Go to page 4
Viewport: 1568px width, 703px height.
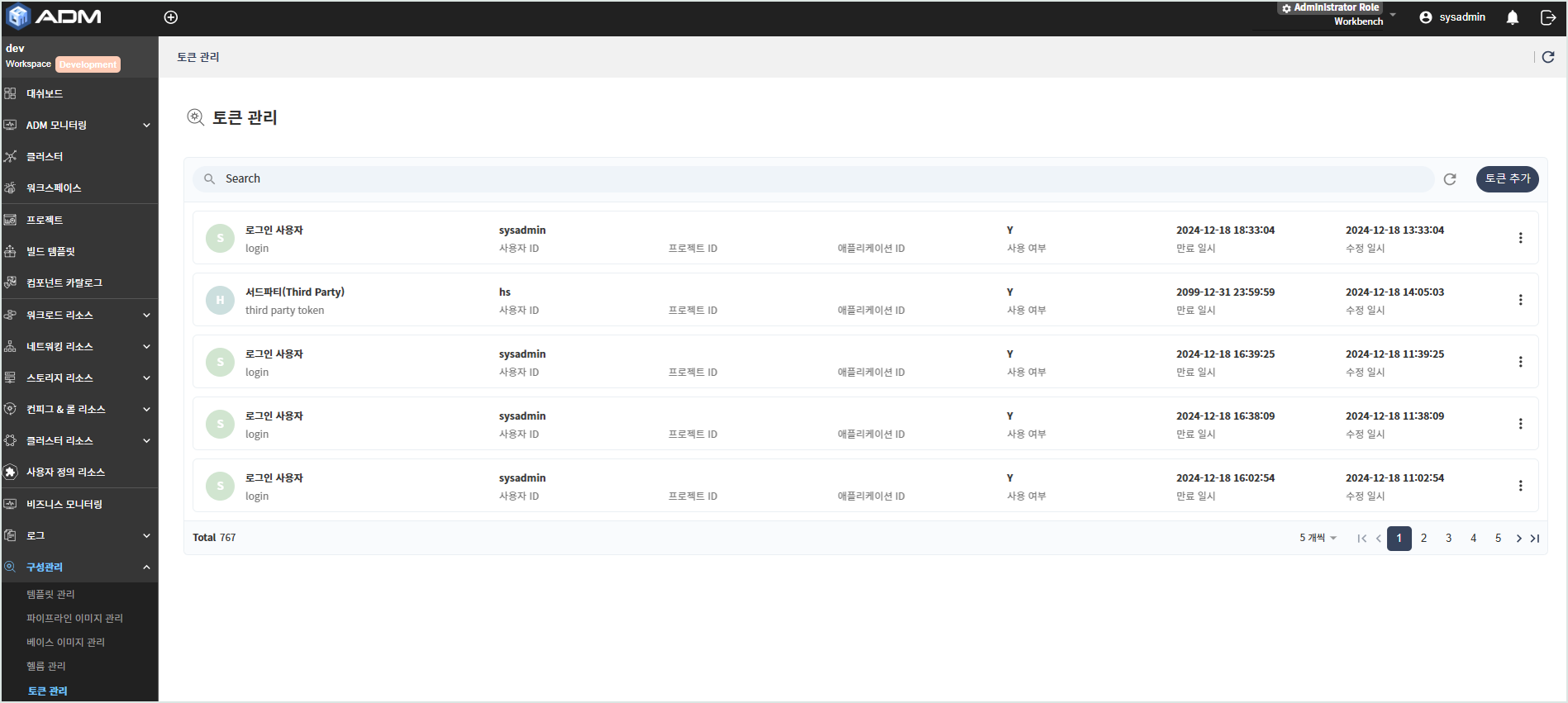1473,539
